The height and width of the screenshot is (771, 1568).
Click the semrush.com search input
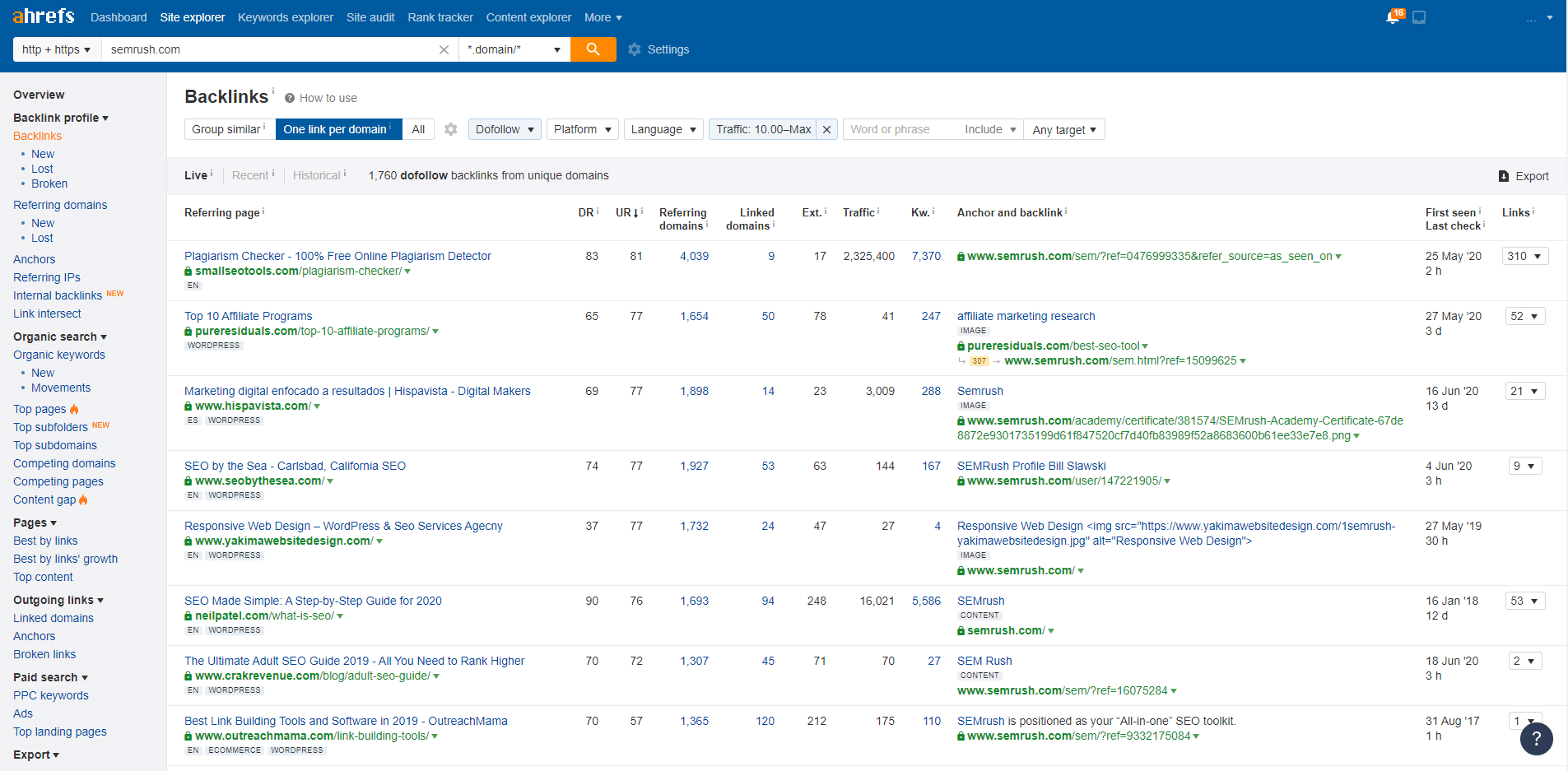272,49
